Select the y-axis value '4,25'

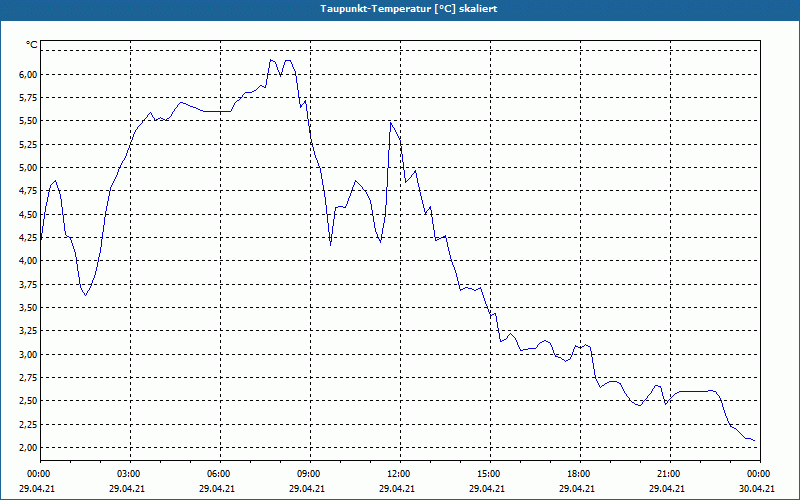pyautogui.click(x=29, y=237)
